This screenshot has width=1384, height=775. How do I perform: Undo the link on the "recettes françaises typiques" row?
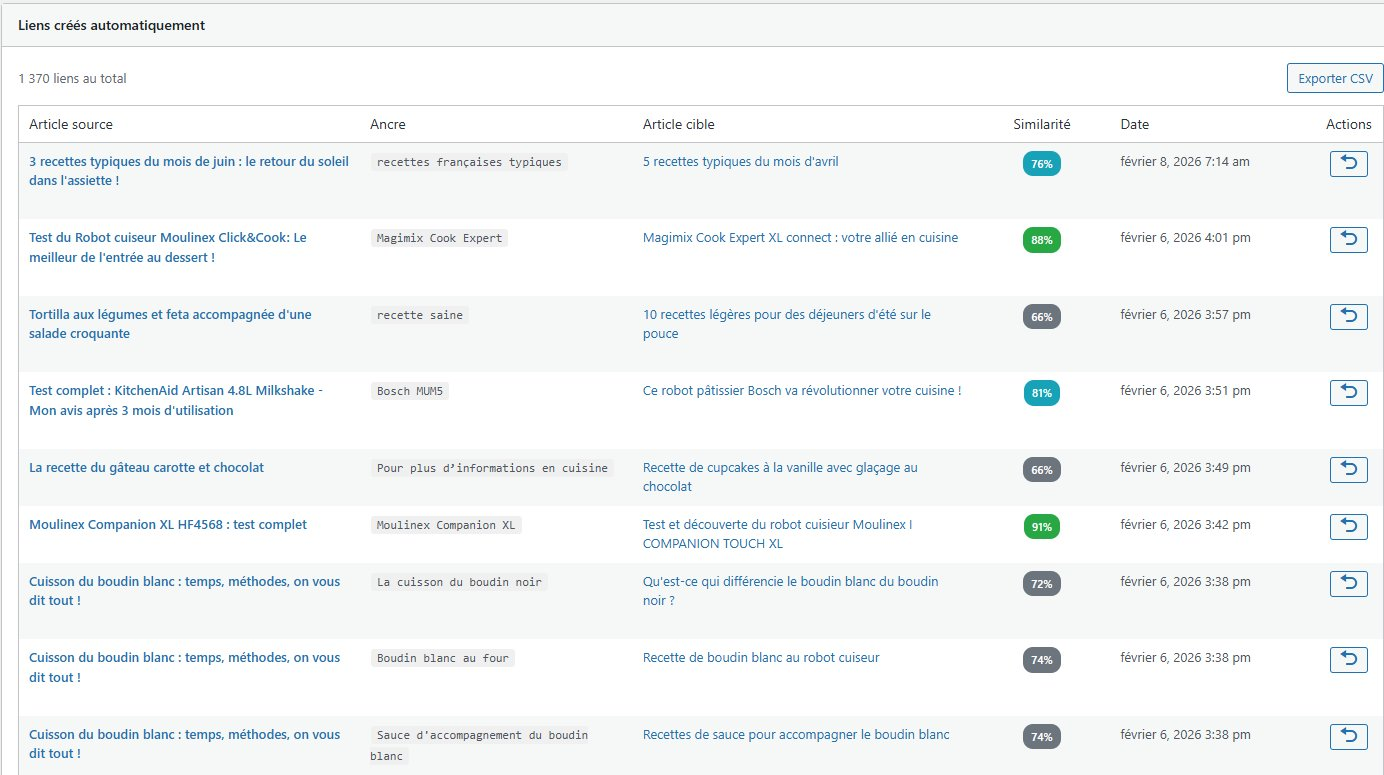tap(1349, 162)
